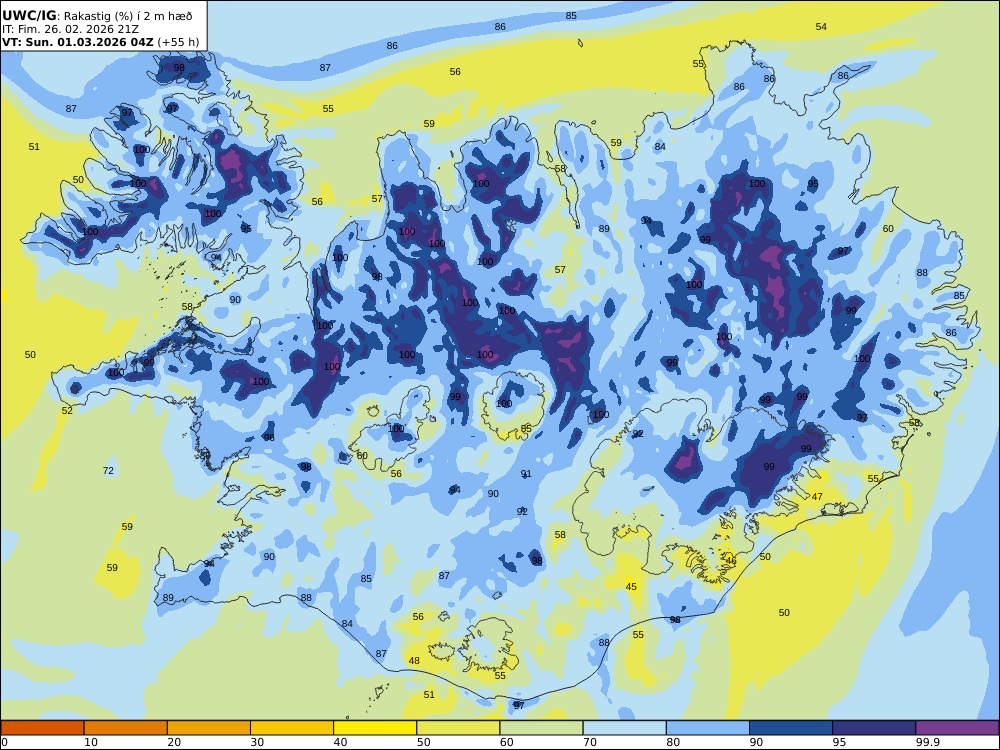Click the golden 30–40 legend swatch
Image resolution: width=1000 pixels, height=750 pixels.
(x=292, y=728)
